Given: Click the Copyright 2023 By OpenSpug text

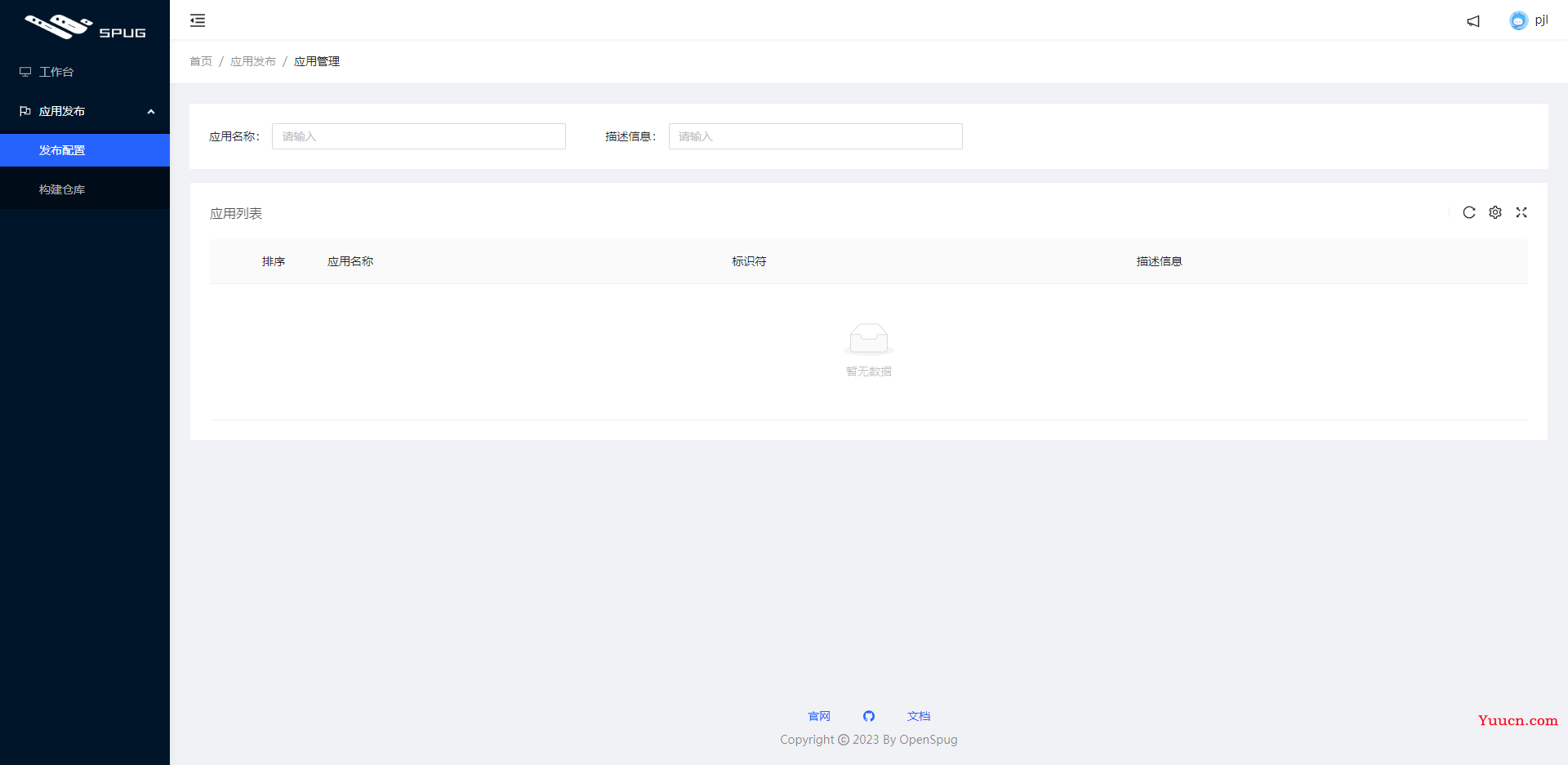Looking at the screenshot, I should click(869, 740).
